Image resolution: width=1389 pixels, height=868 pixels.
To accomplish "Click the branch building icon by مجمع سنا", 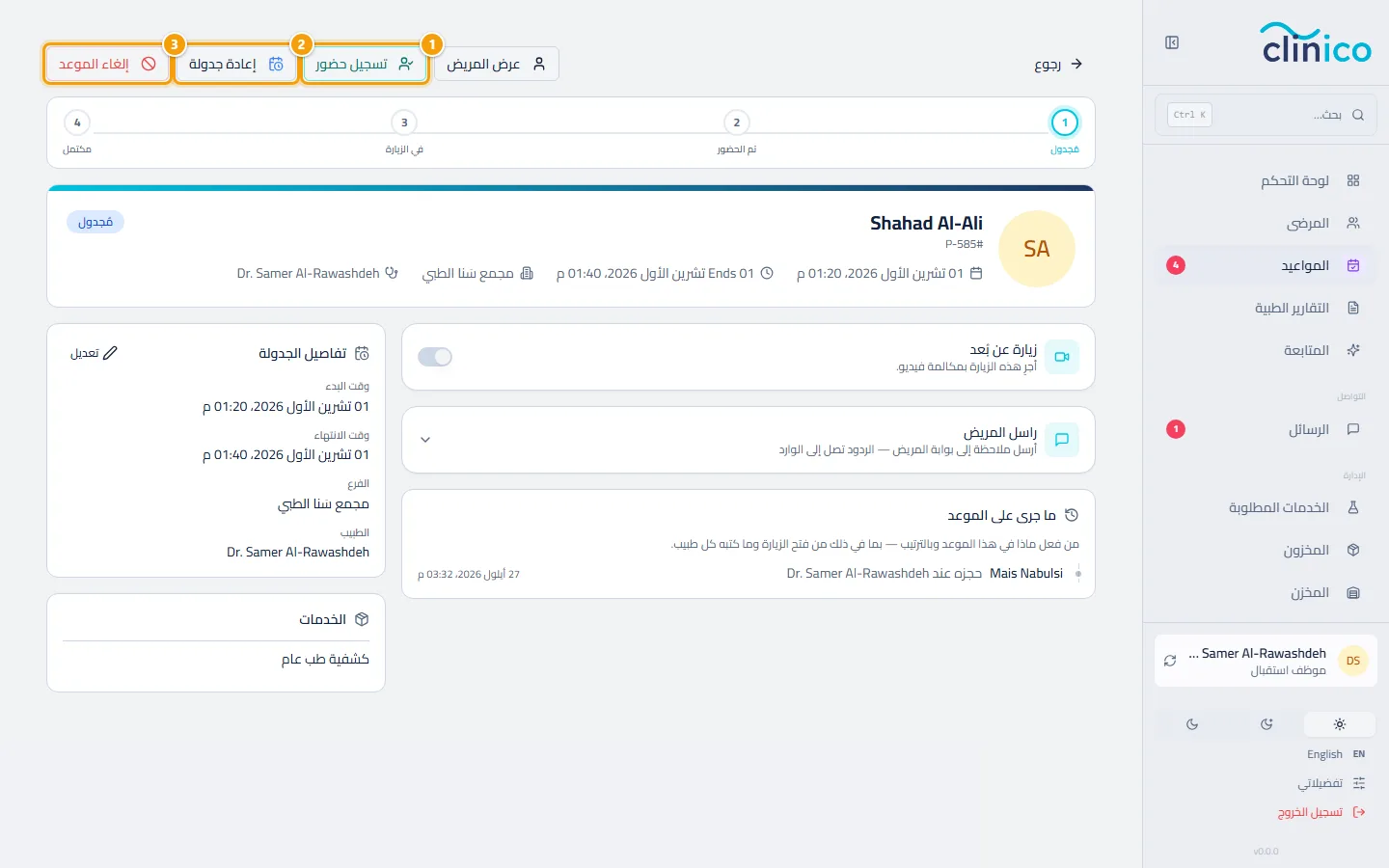I will (527, 273).
